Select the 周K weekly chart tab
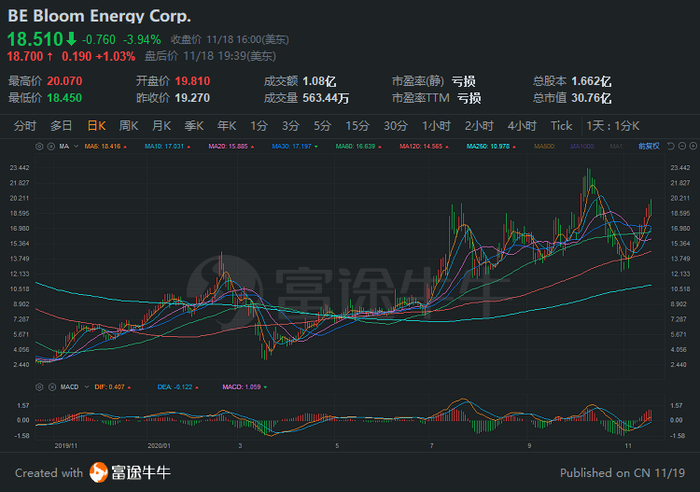The image size is (700, 492). click(x=129, y=126)
